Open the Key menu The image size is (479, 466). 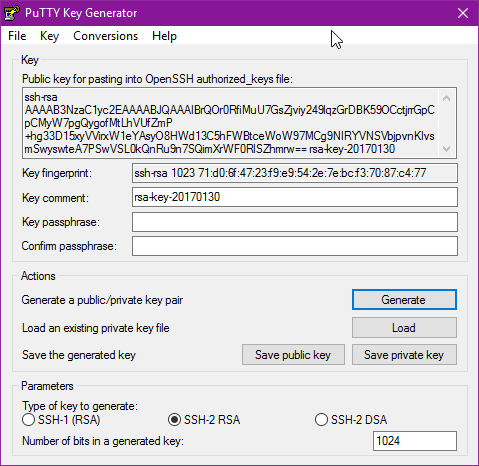(49, 36)
